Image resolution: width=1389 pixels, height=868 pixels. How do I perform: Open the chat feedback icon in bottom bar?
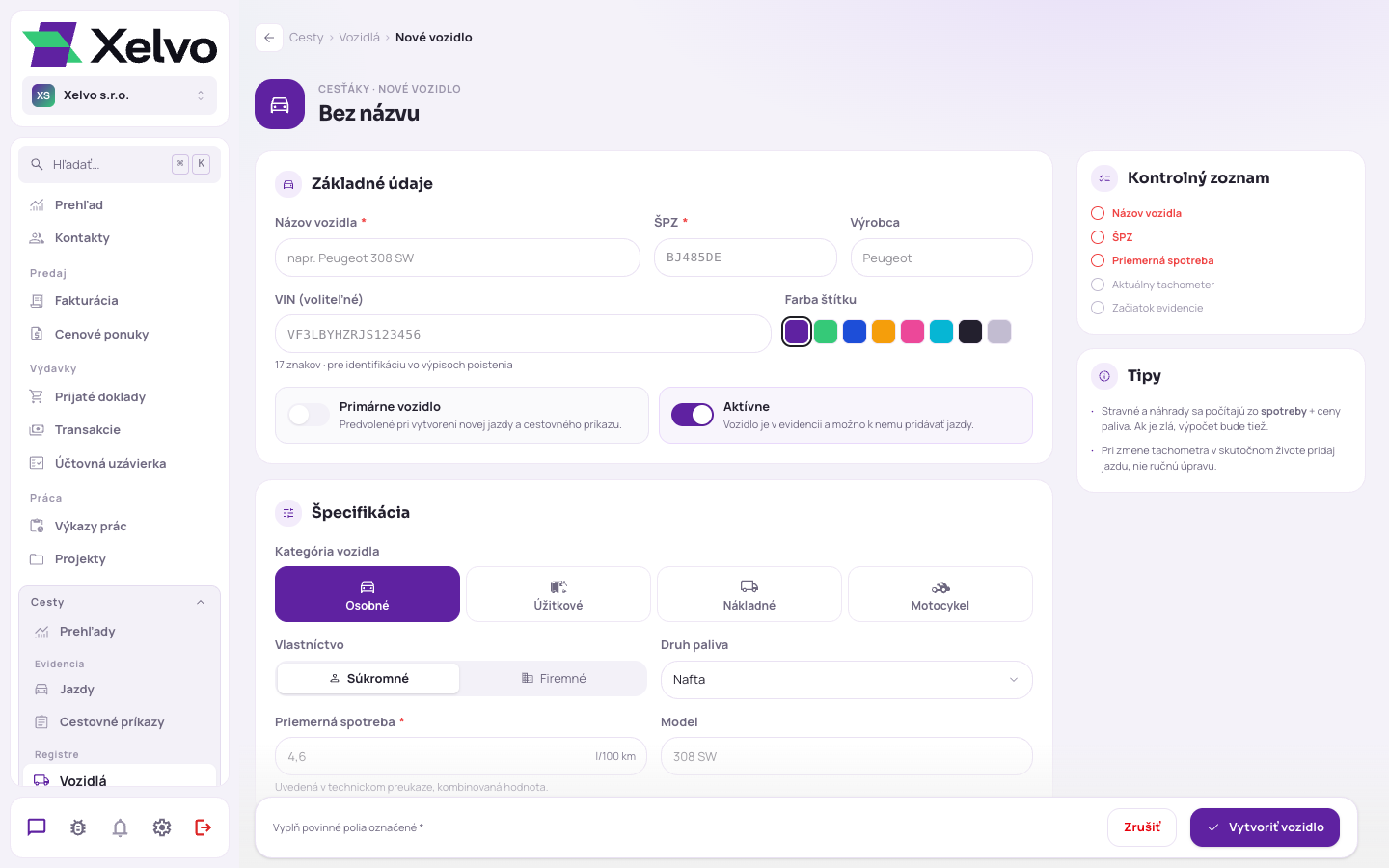pyautogui.click(x=37, y=827)
